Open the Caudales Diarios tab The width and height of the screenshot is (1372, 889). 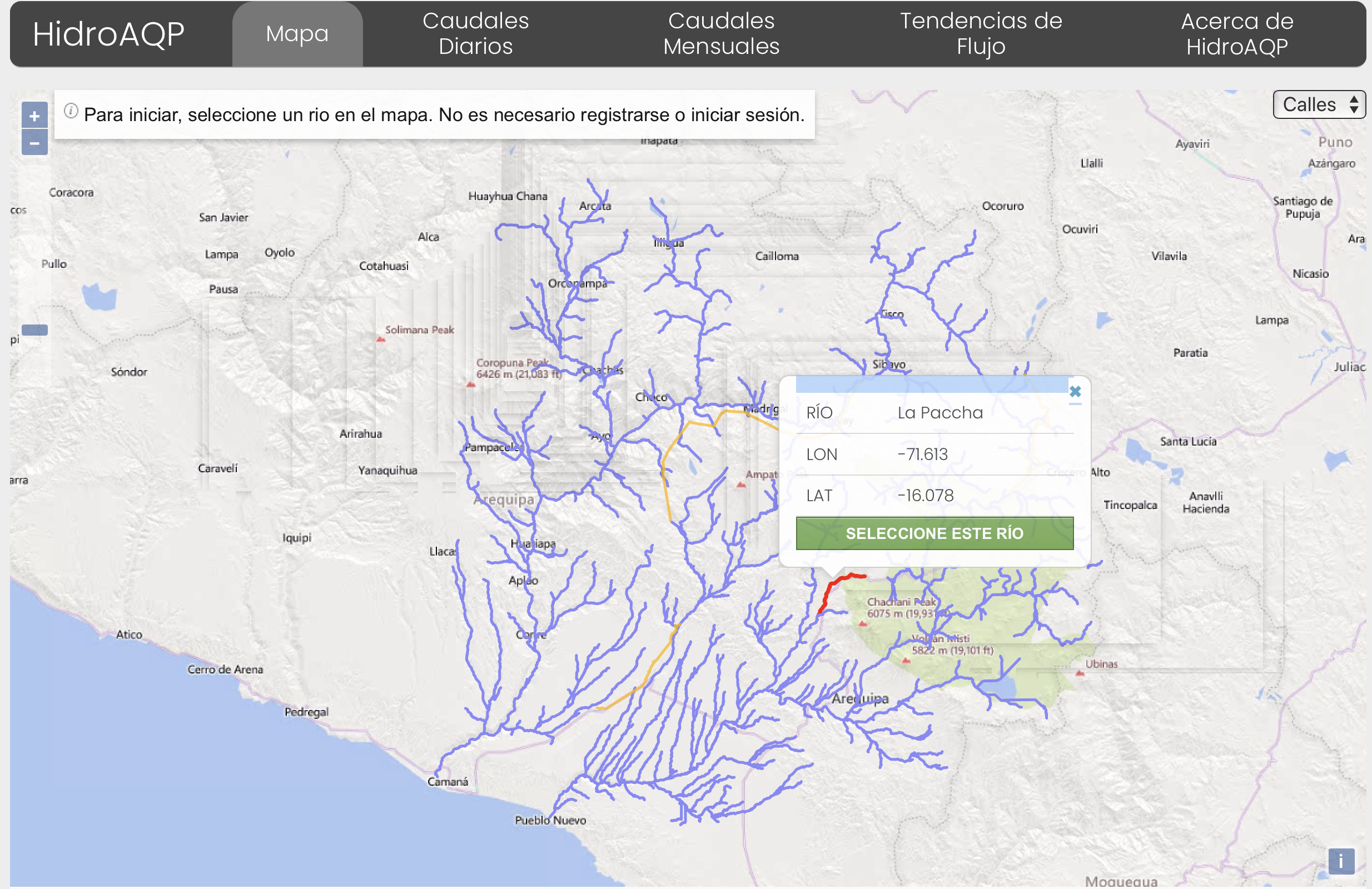pyautogui.click(x=476, y=34)
